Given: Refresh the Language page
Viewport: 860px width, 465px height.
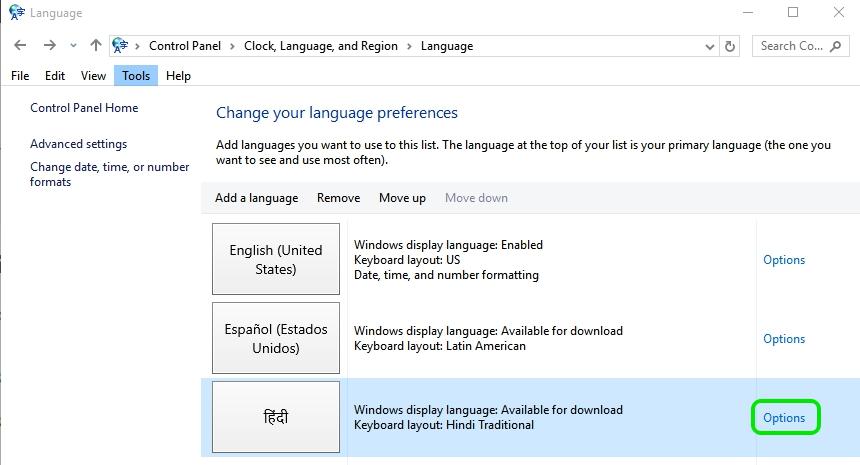Looking at the screenshot, I should click(x=729, y=47).
